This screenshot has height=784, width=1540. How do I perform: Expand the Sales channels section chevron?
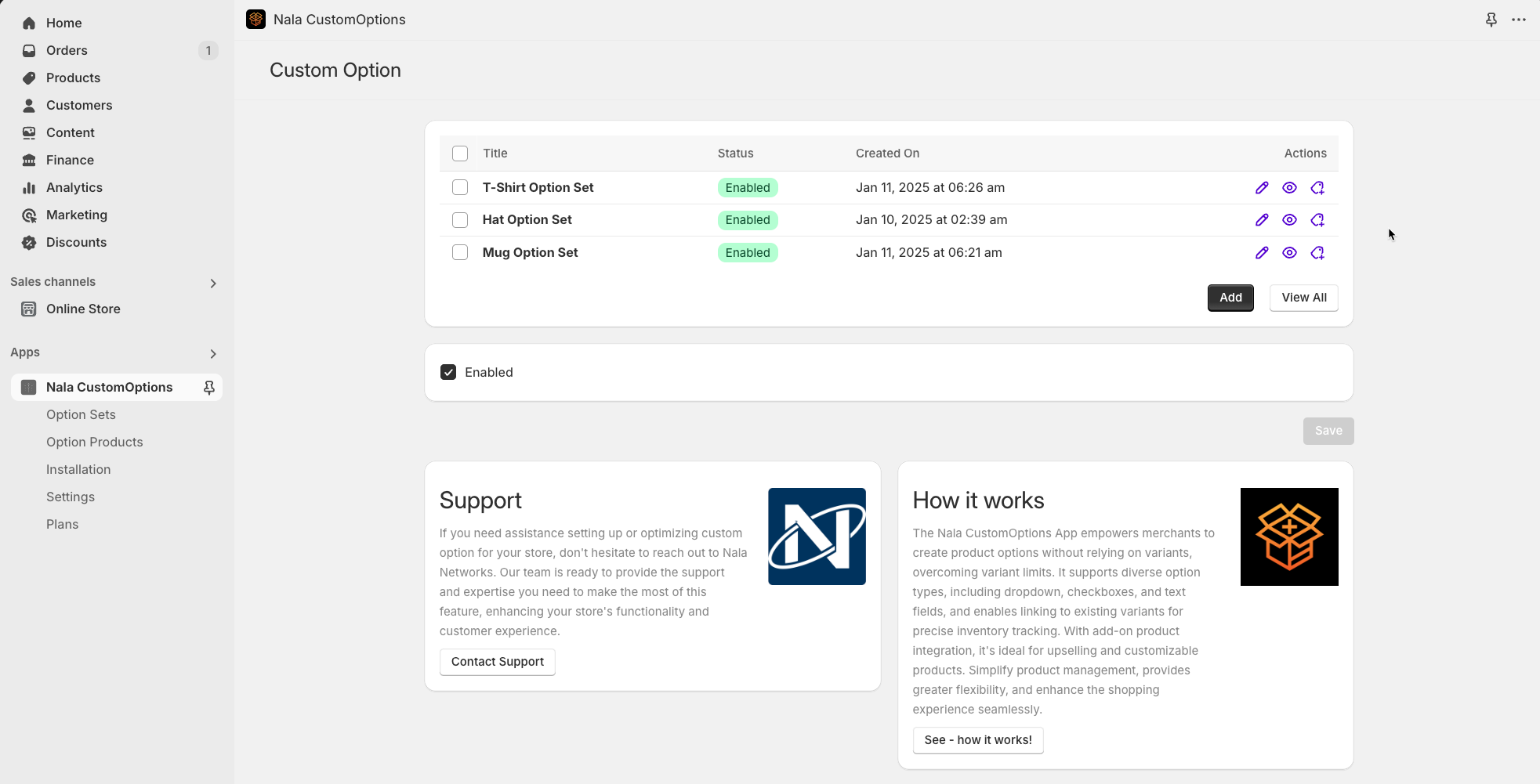point(213,283)
